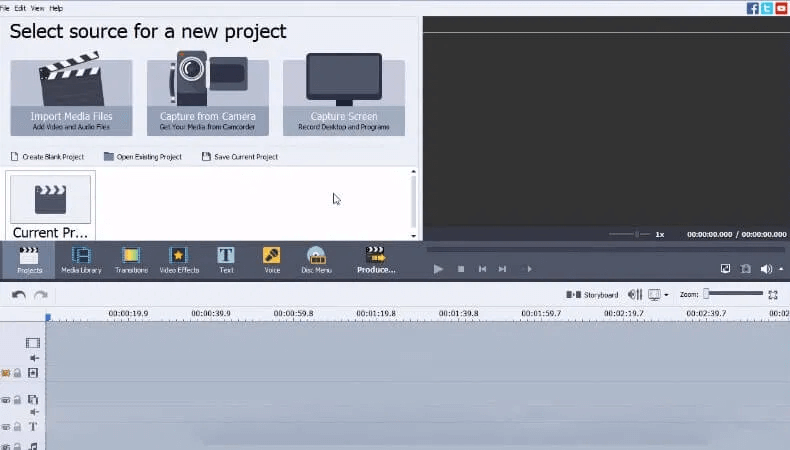The height and width of the screenshot is (450, 790).
Task: Click the video effects track icon
Action: click(33, 373)
